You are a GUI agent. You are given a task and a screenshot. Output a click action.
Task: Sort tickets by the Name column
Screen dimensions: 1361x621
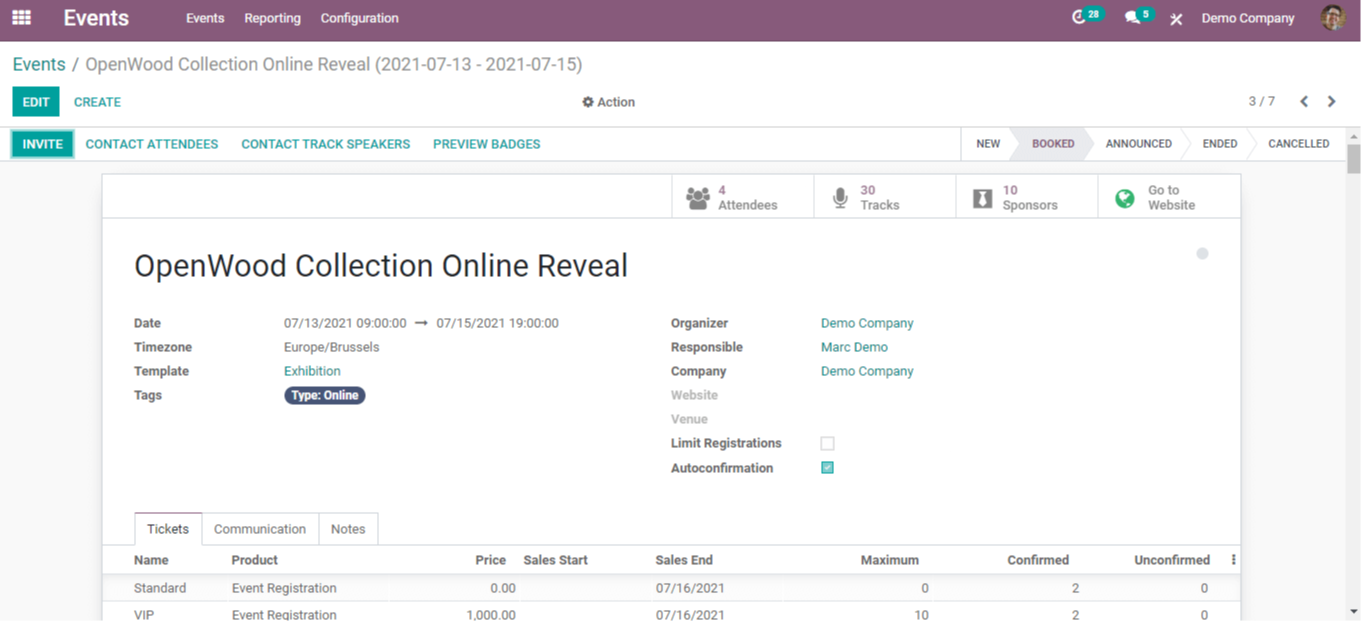(x=151, y=560)
